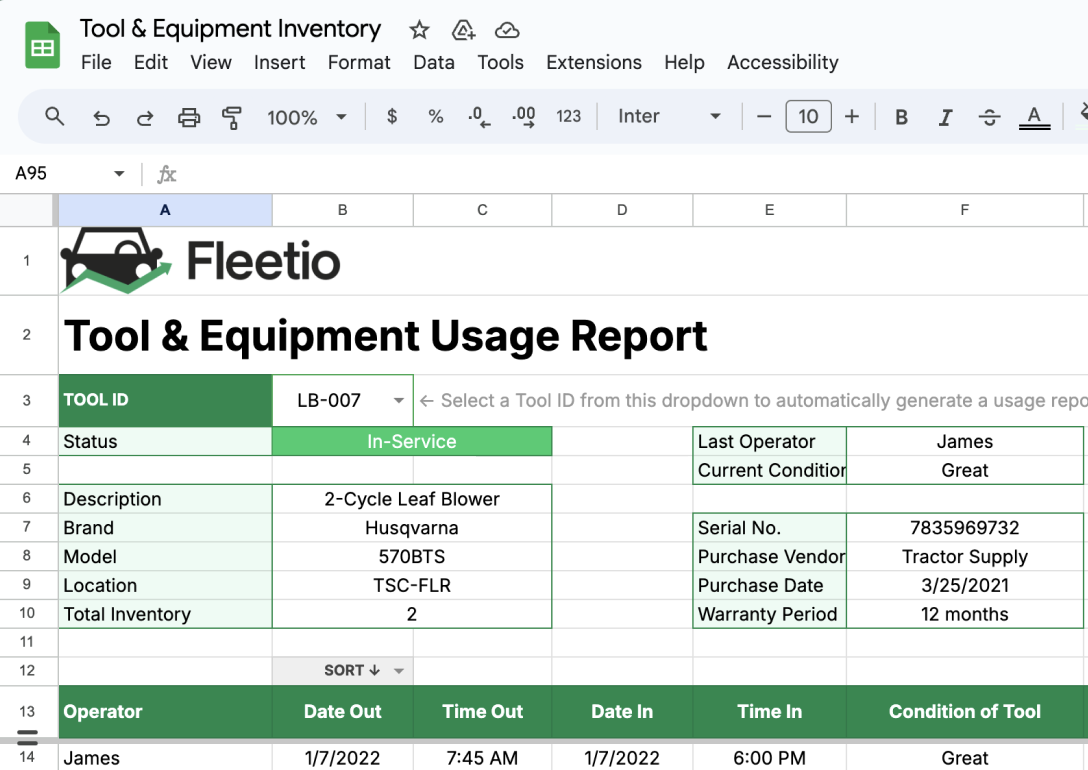The height and width of the screenshot is (770, 1088).
Task: Select the 12 months warranty cell
Action: (x=964, y=614)
